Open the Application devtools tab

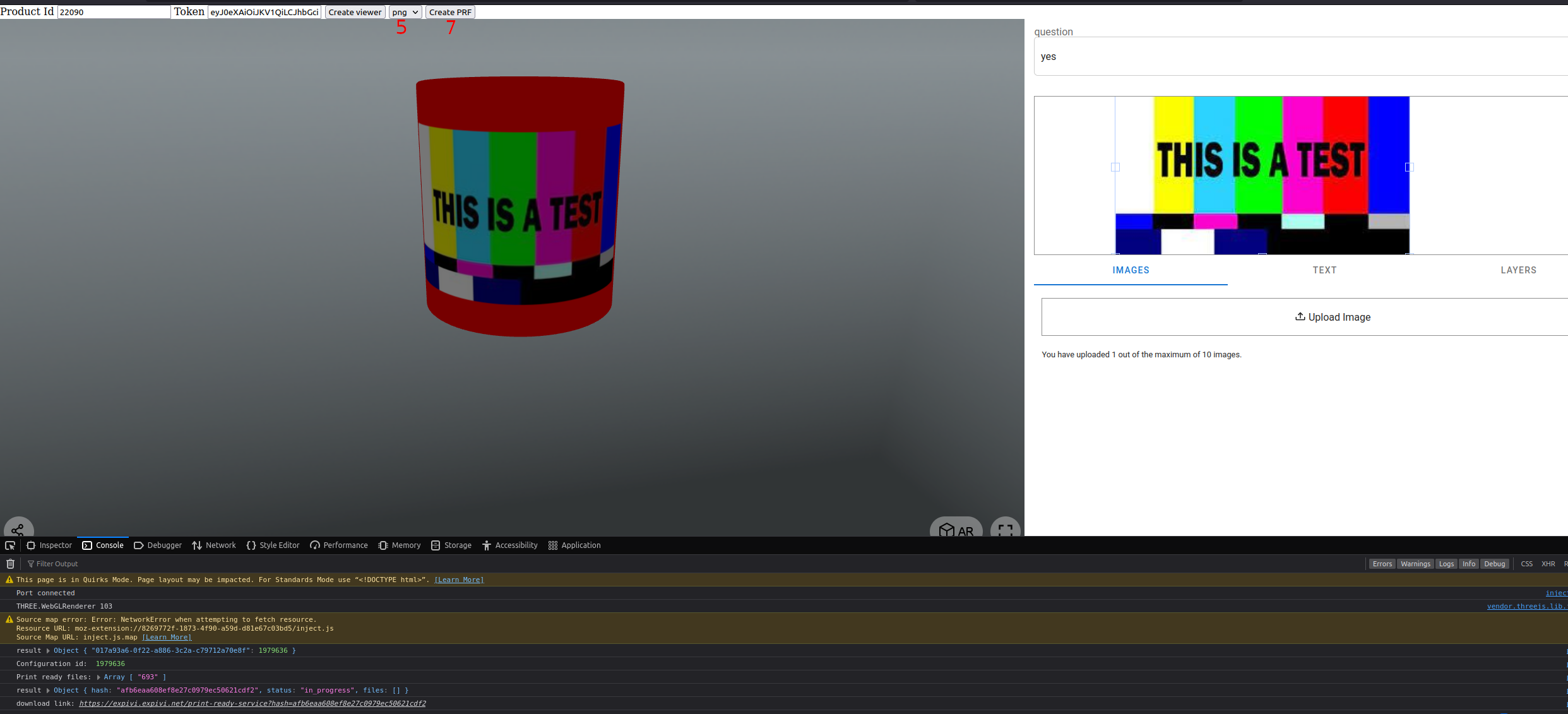(574, 545)
